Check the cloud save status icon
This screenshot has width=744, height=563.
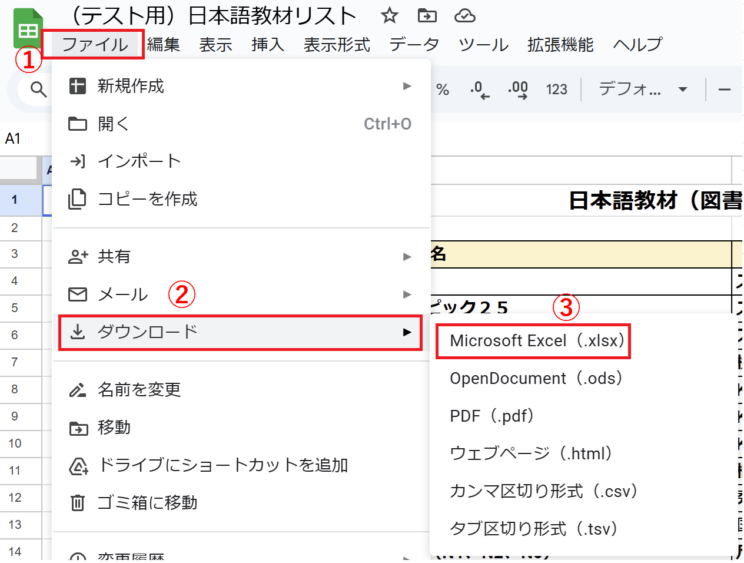tap(465, 16)
